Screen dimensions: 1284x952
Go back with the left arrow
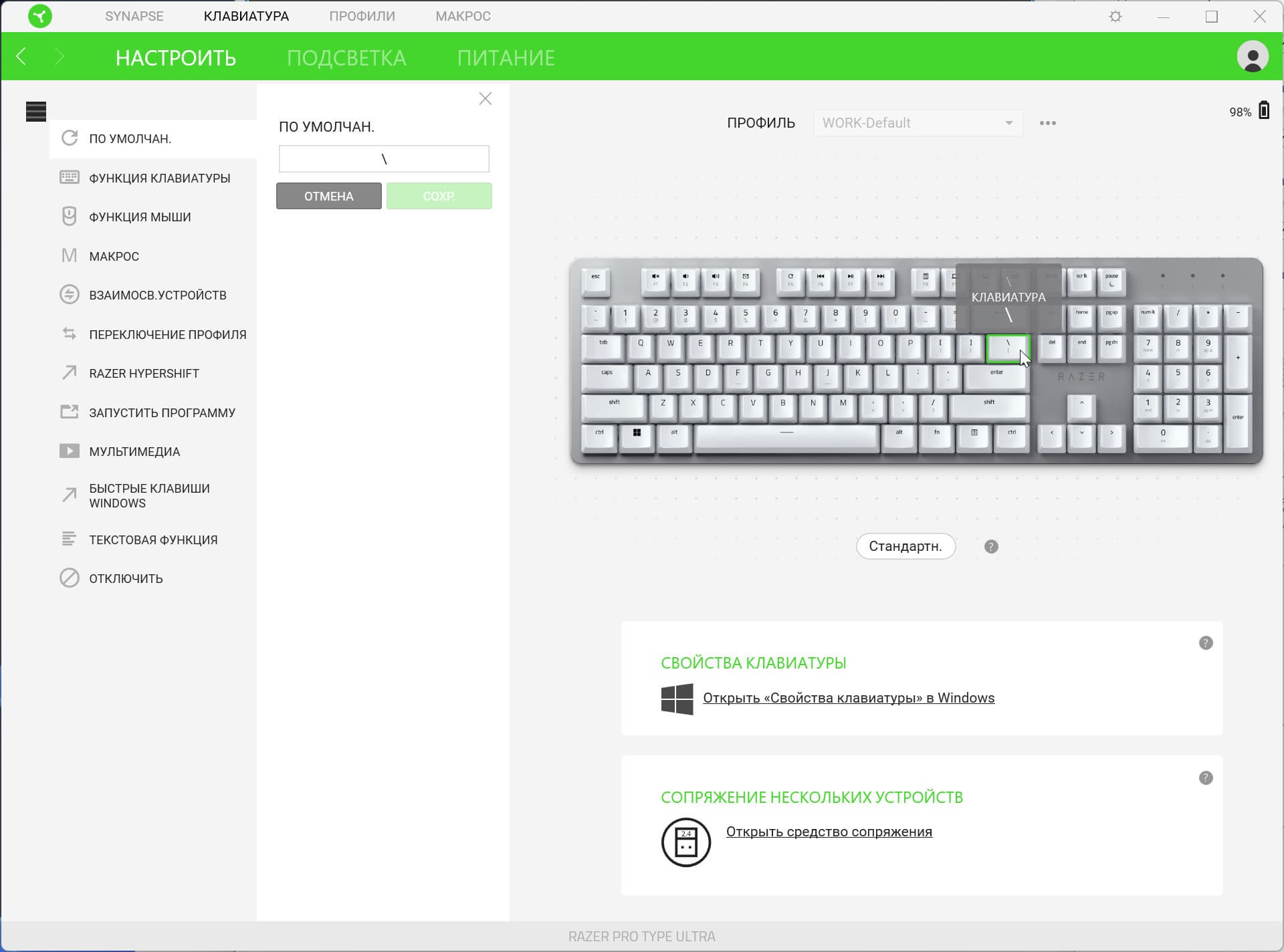point(21,56)
